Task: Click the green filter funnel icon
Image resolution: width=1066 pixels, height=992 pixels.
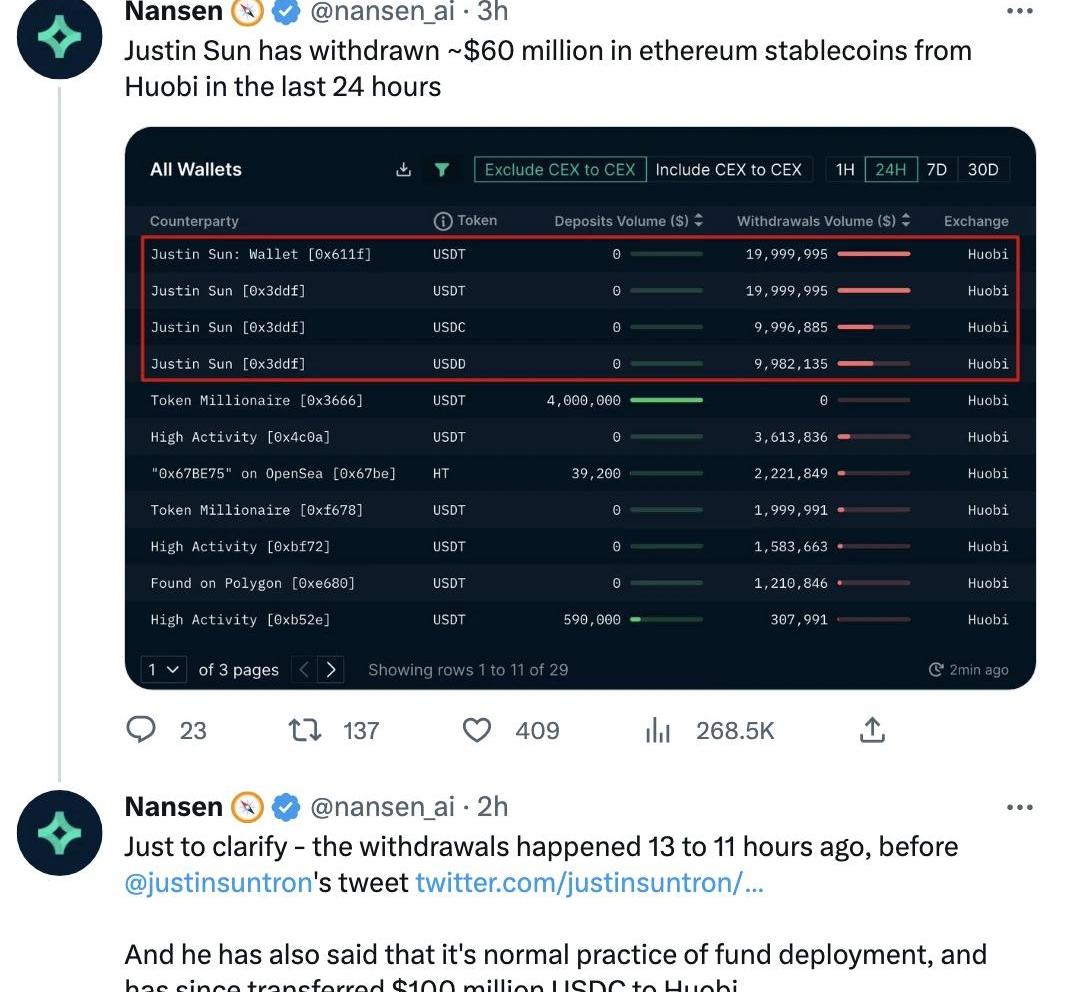Action: point(442,169)
